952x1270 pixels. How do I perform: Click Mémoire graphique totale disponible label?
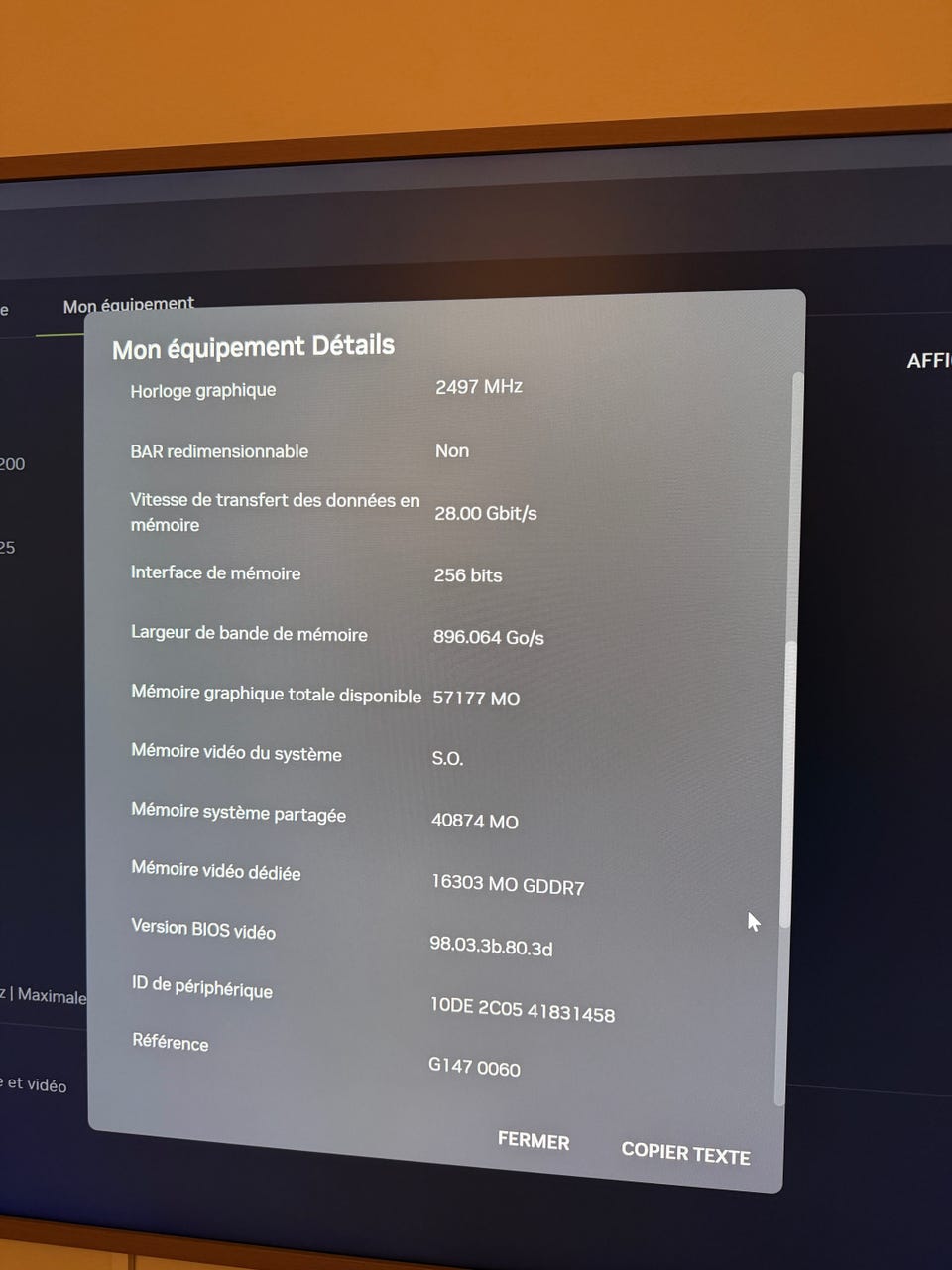click(x=276, y=694)
